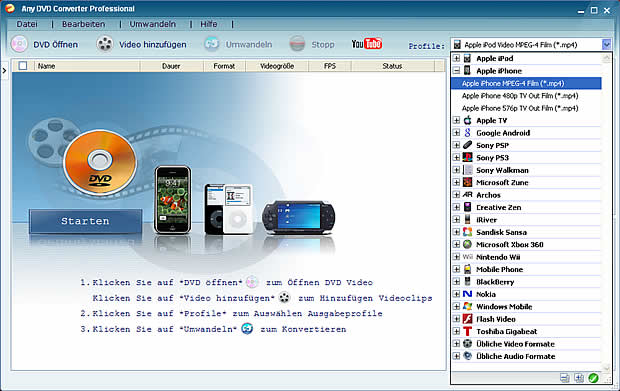Click the Nokia N logo icon
This screenshot has width=620, height=391.
467,294
